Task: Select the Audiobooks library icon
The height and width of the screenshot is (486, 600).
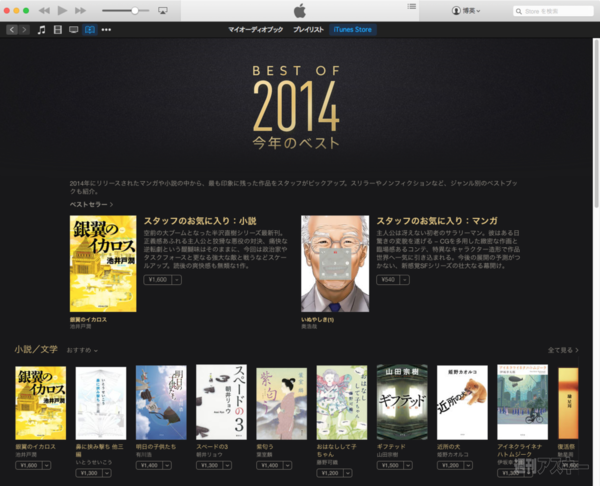Action: click(x=90, y=29)
